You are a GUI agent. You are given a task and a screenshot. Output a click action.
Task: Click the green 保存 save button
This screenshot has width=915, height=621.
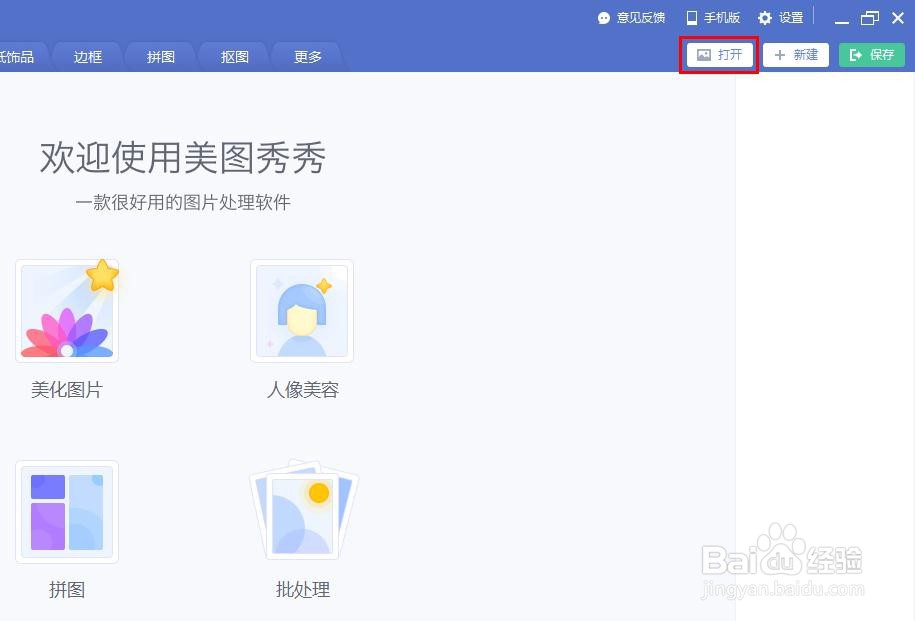coord(872,55)
